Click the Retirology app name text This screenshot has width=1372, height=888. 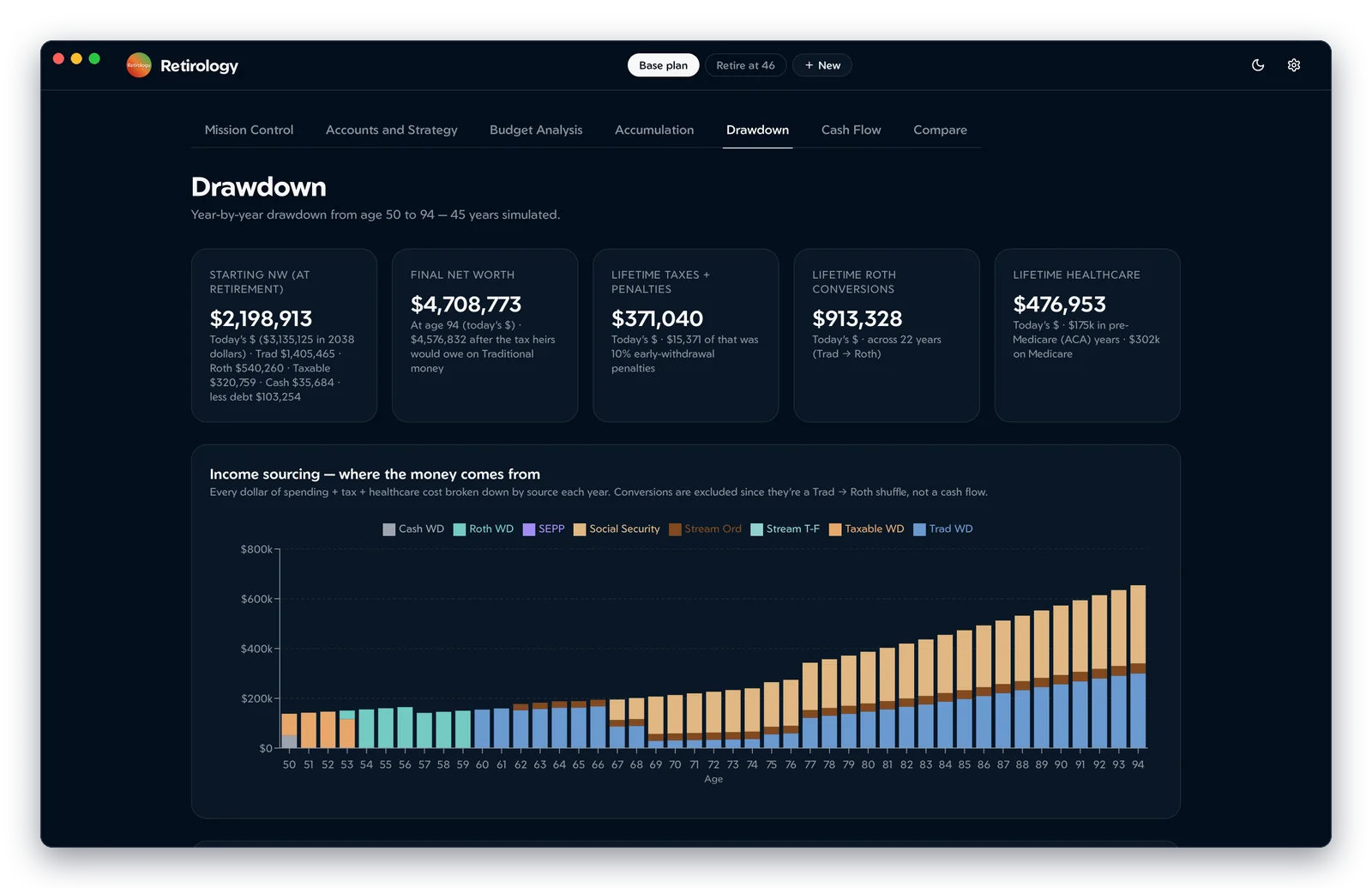[199, 66]
